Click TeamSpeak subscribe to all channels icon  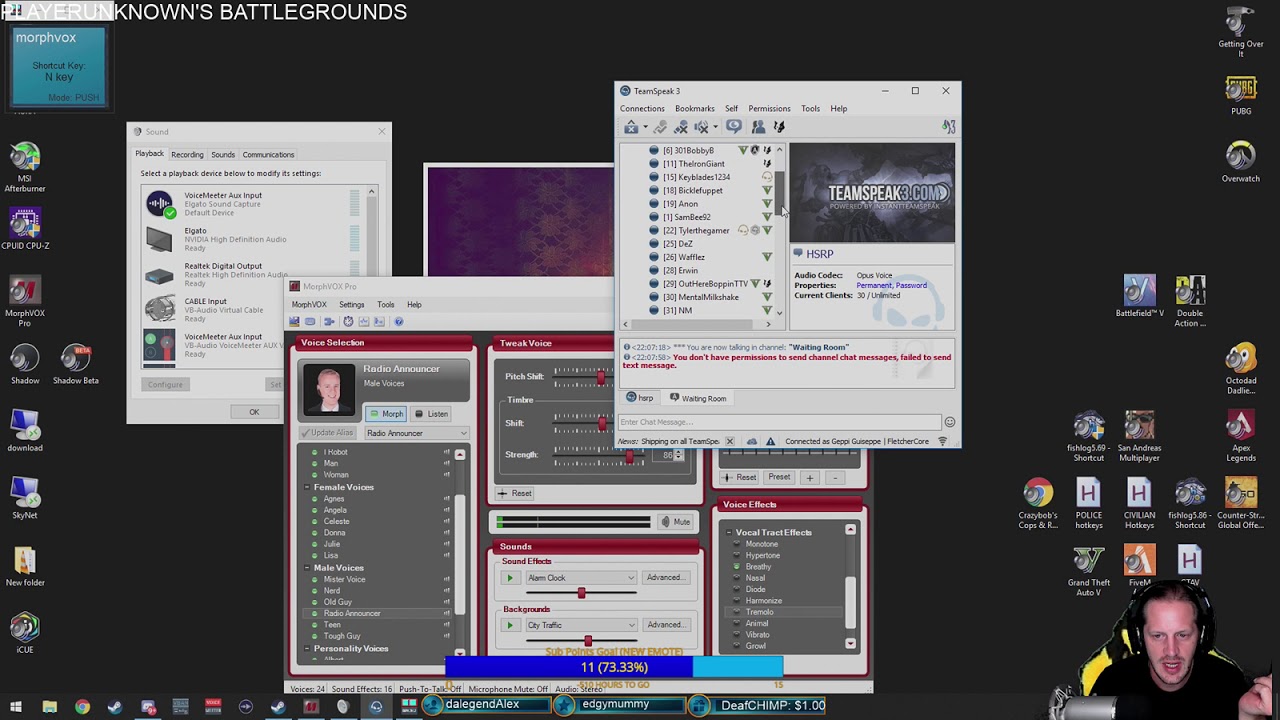pyautogui.click(x=733, y=127)
